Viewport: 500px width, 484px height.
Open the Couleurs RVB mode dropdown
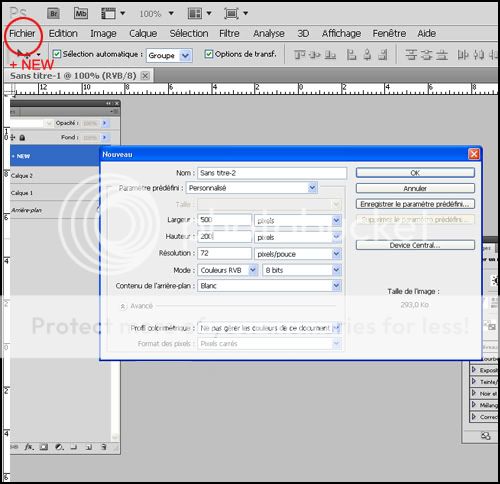[x=227, y=270]
